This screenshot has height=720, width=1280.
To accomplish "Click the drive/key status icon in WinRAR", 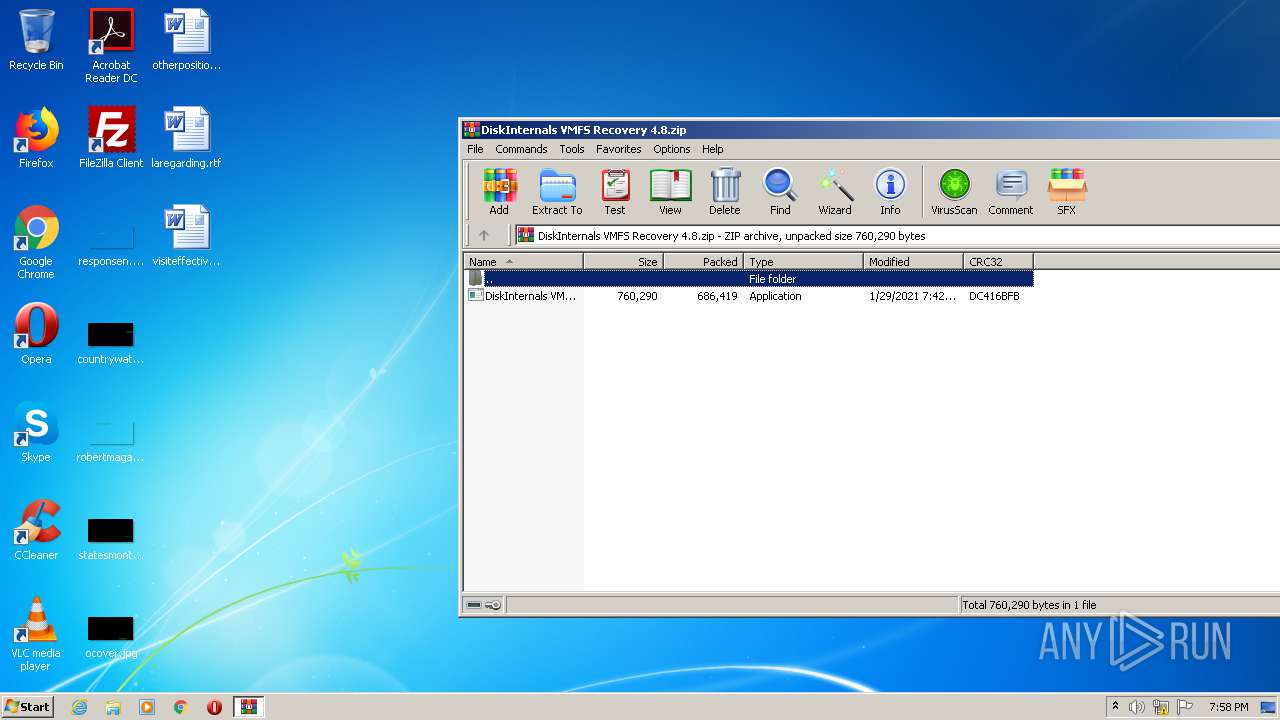I will (x=484, y=605).
